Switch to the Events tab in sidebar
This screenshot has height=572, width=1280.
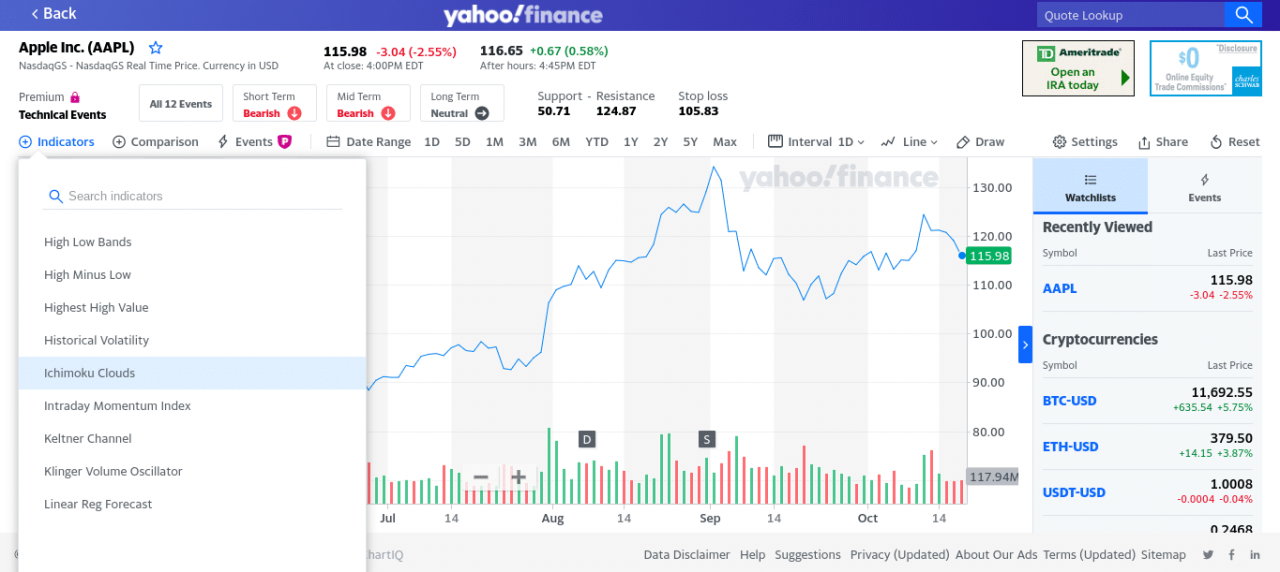(x=1204, y=187)
